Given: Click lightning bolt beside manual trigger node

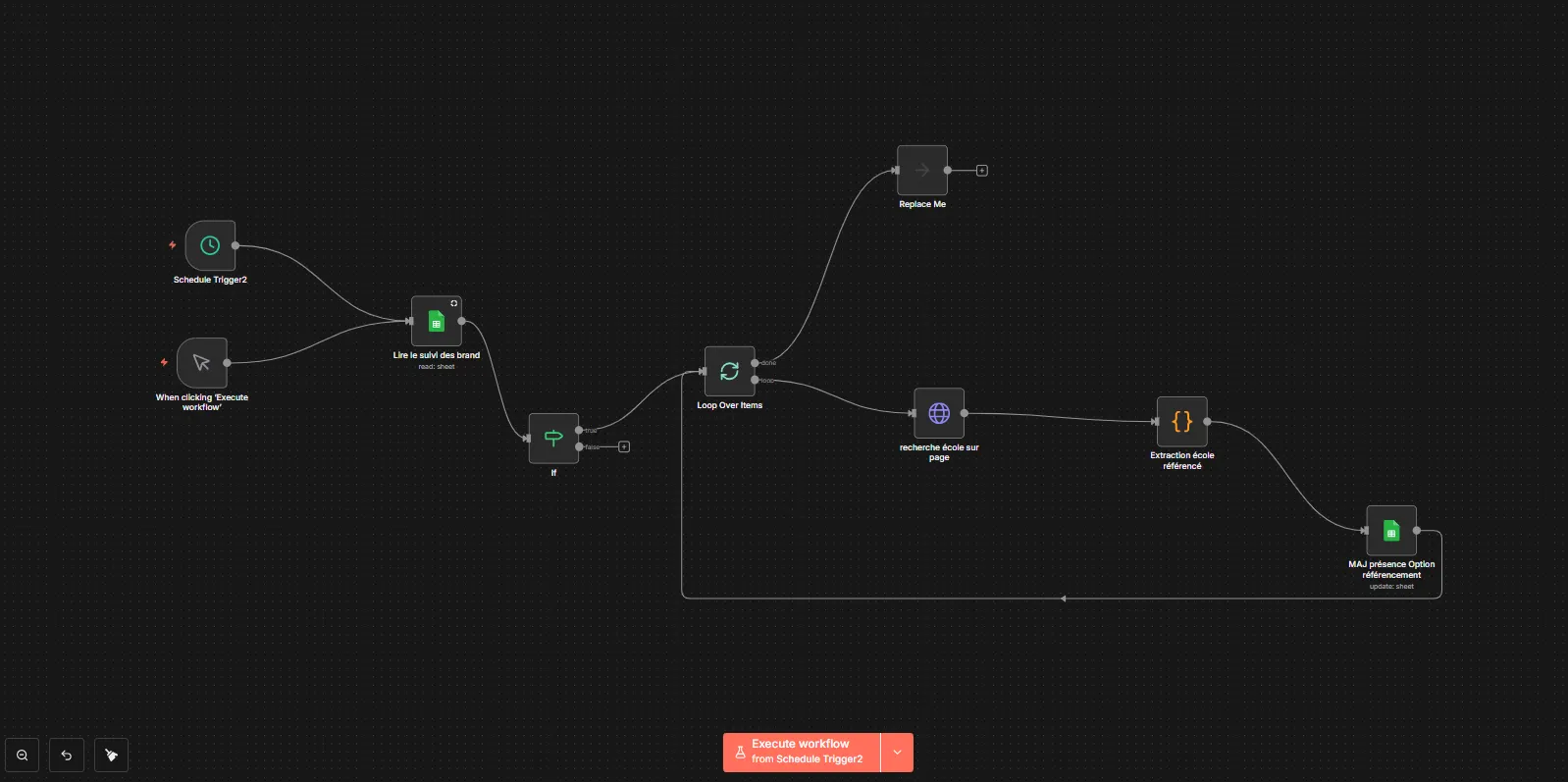Looking at the screenshot, I should (x=164, y=362).
